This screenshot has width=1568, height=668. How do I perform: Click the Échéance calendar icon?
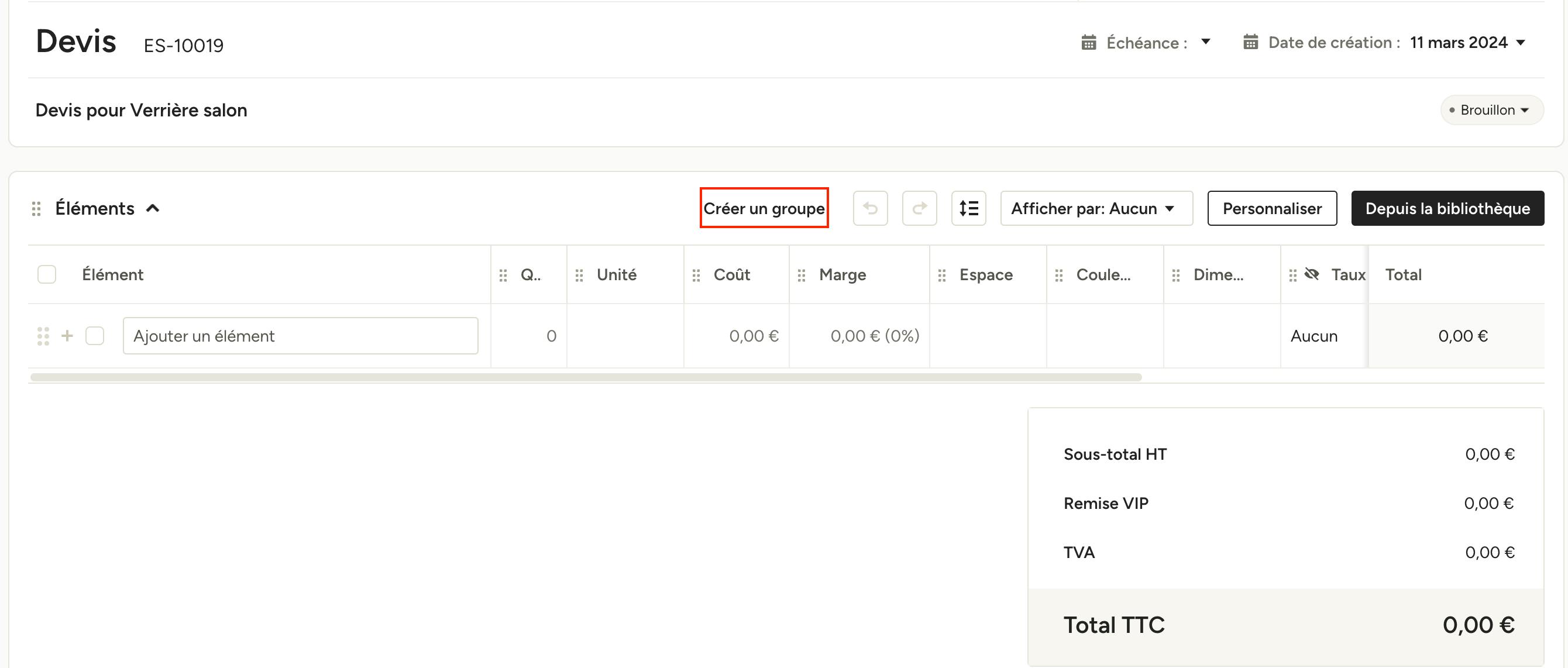1088,43
